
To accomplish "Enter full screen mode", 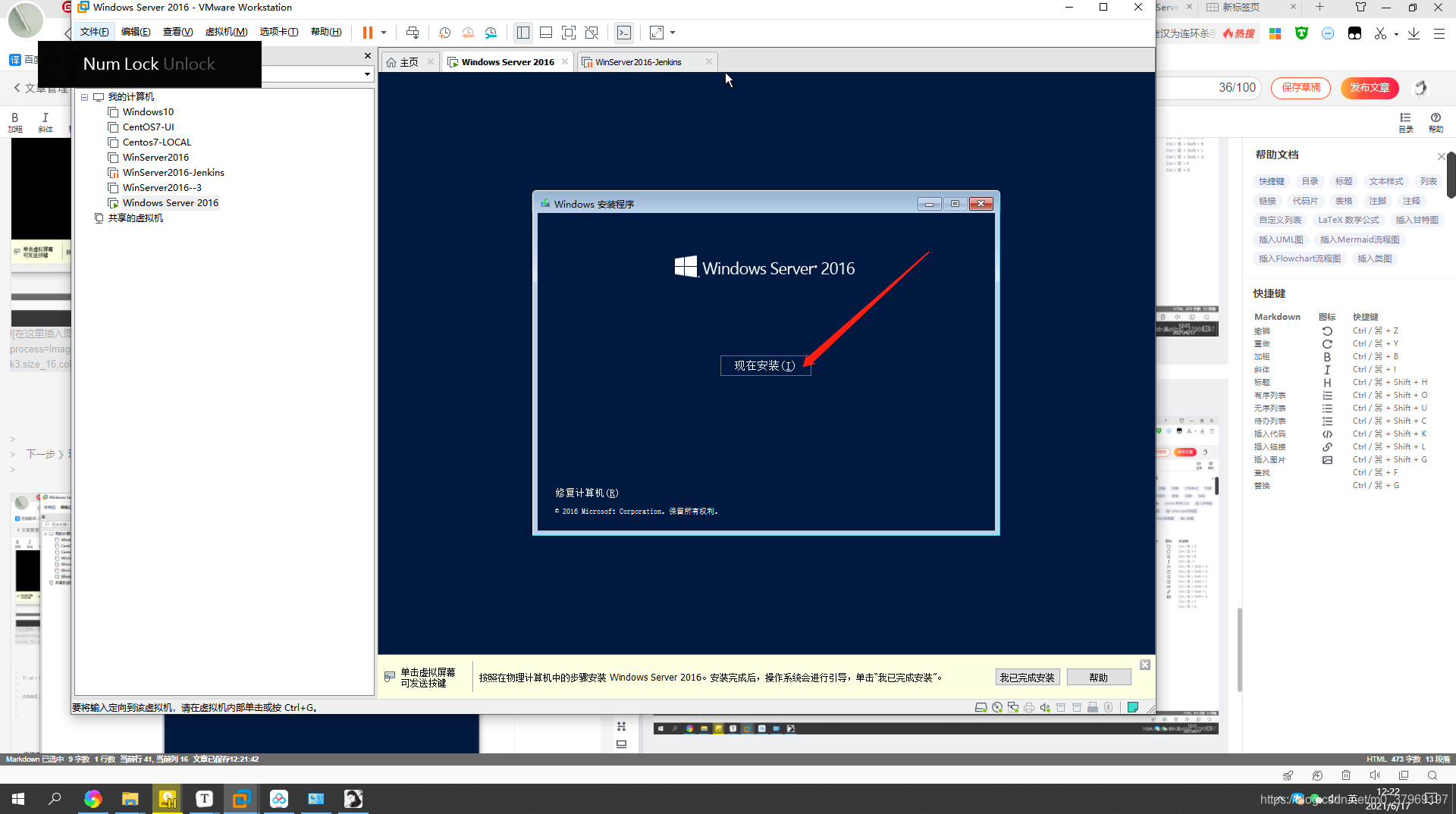I will coord(569,33).
